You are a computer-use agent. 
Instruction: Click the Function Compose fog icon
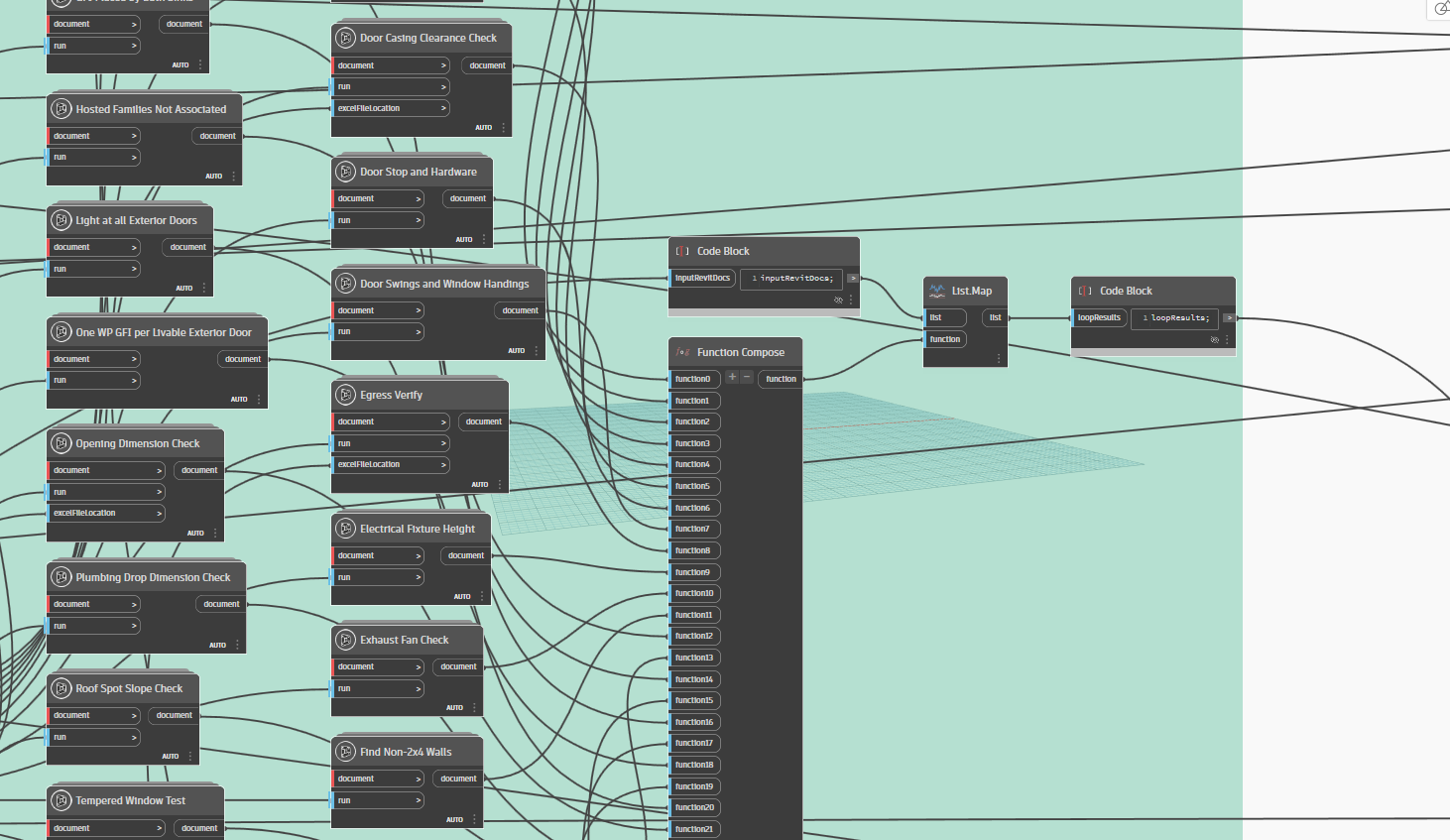coord(681,351)
